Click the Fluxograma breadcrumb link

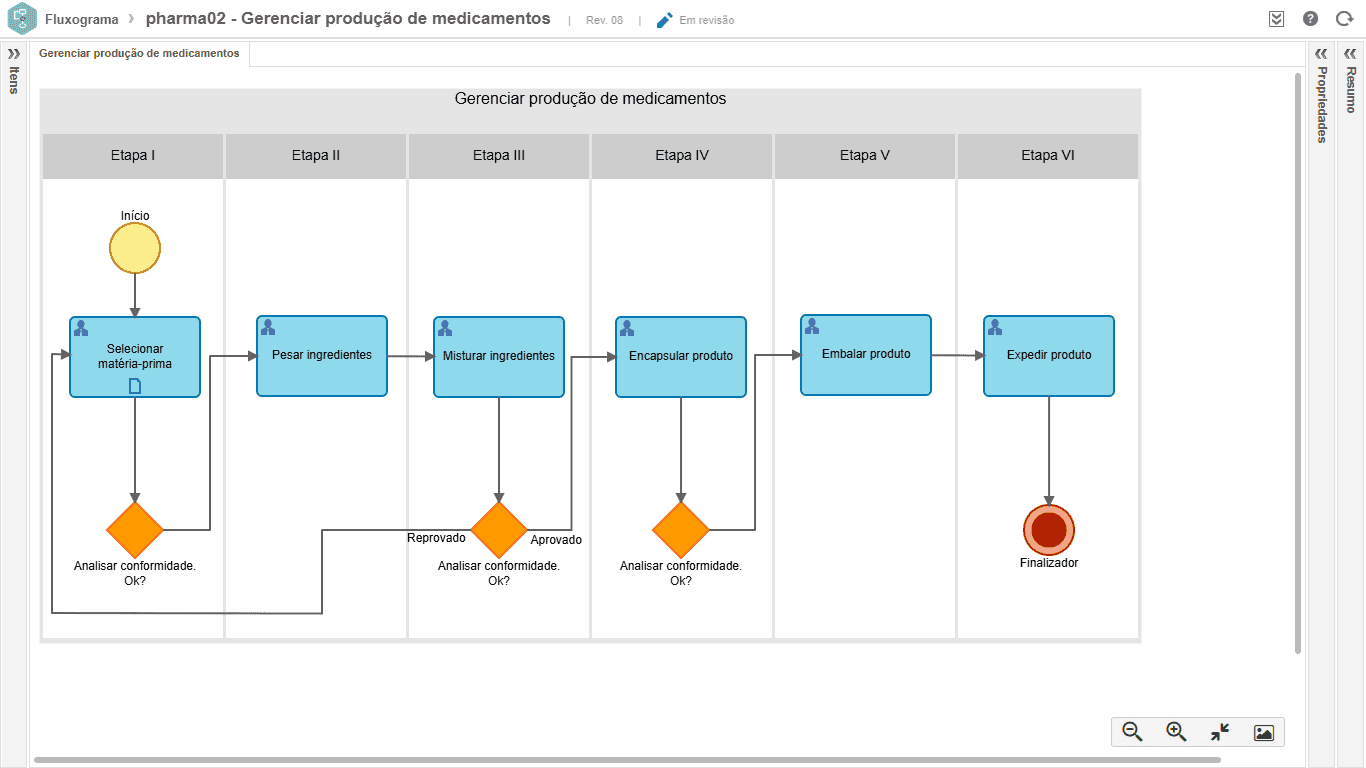82,19
